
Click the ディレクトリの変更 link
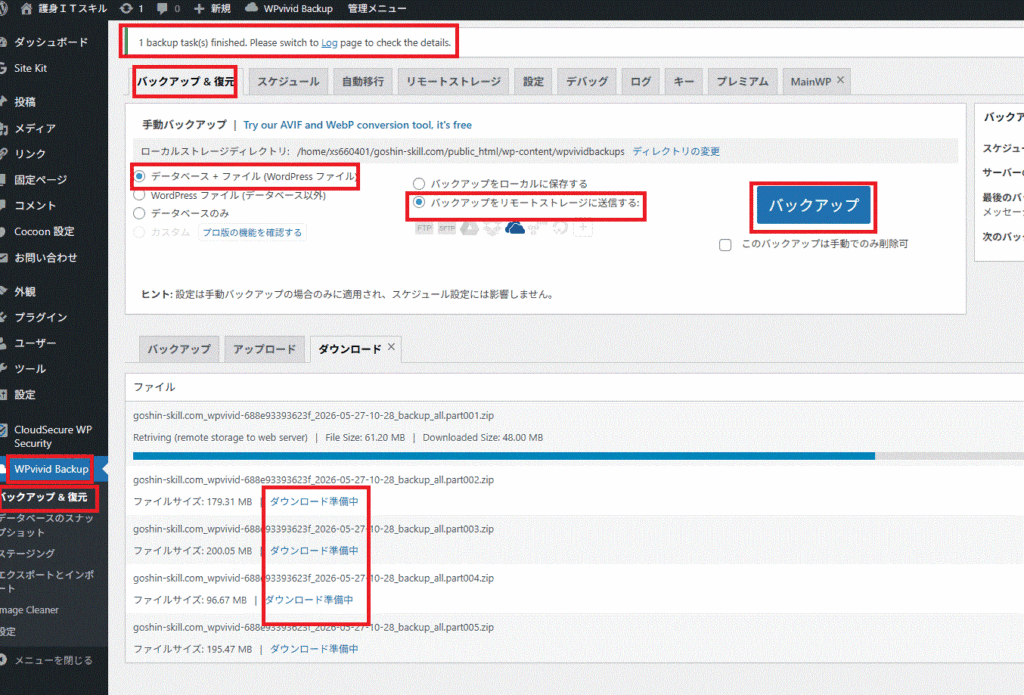pyautogui.click(x=676, y=152)
